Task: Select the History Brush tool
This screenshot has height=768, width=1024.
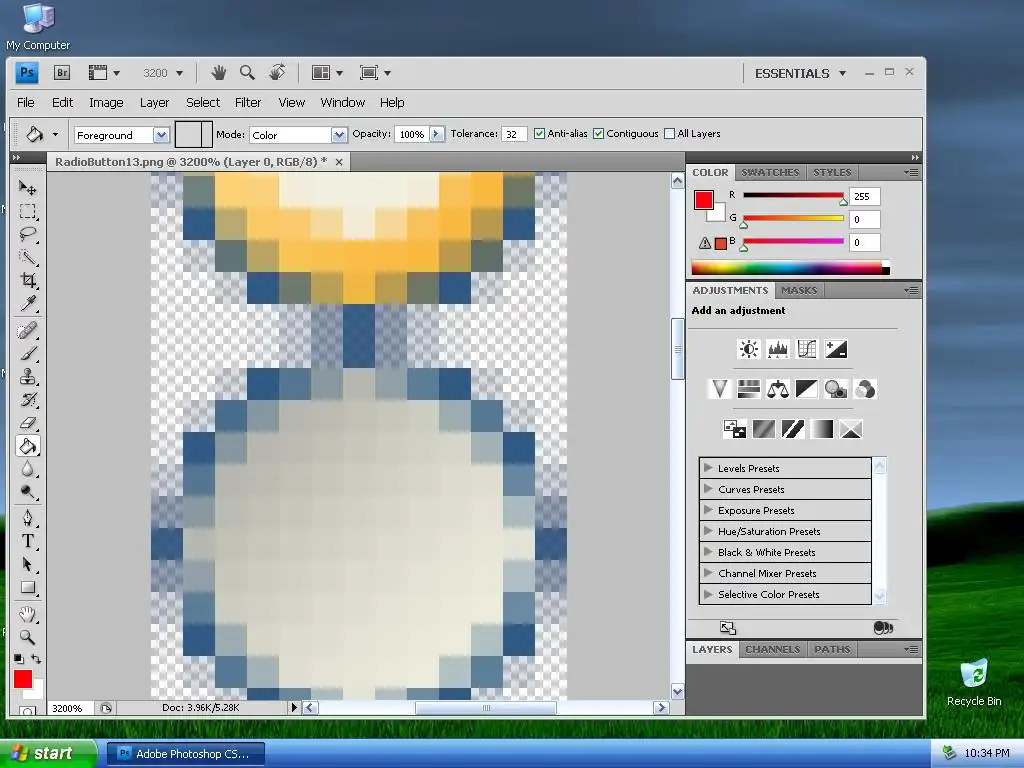Action: click(27, 400)
